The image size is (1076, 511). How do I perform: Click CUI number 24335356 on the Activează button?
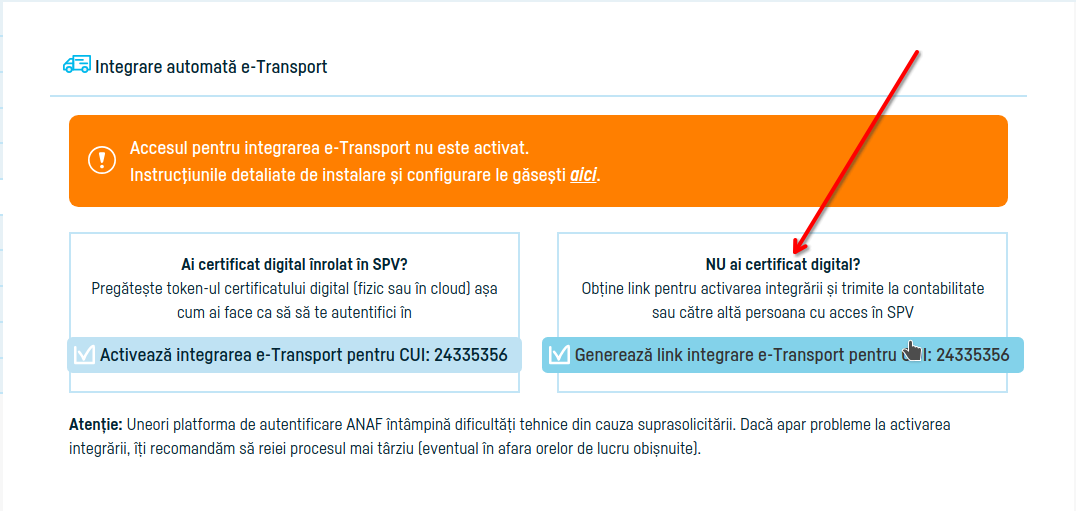click(470, 355)
